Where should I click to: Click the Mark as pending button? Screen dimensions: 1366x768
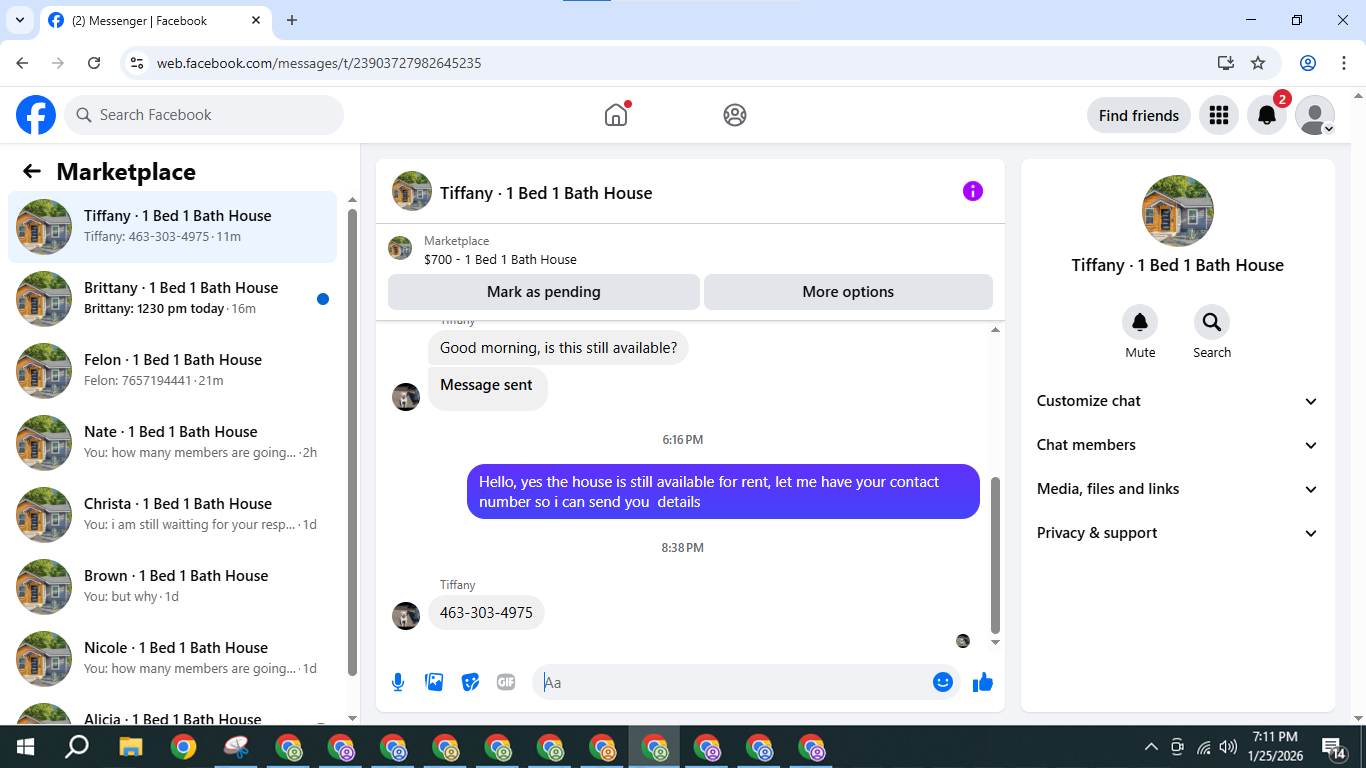[544, 292]
